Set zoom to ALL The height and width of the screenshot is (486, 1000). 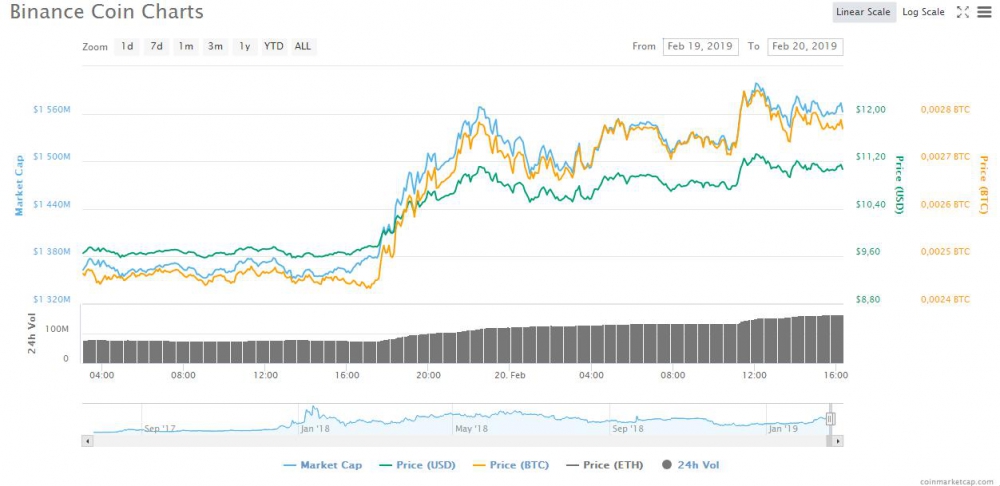(304, 47)
